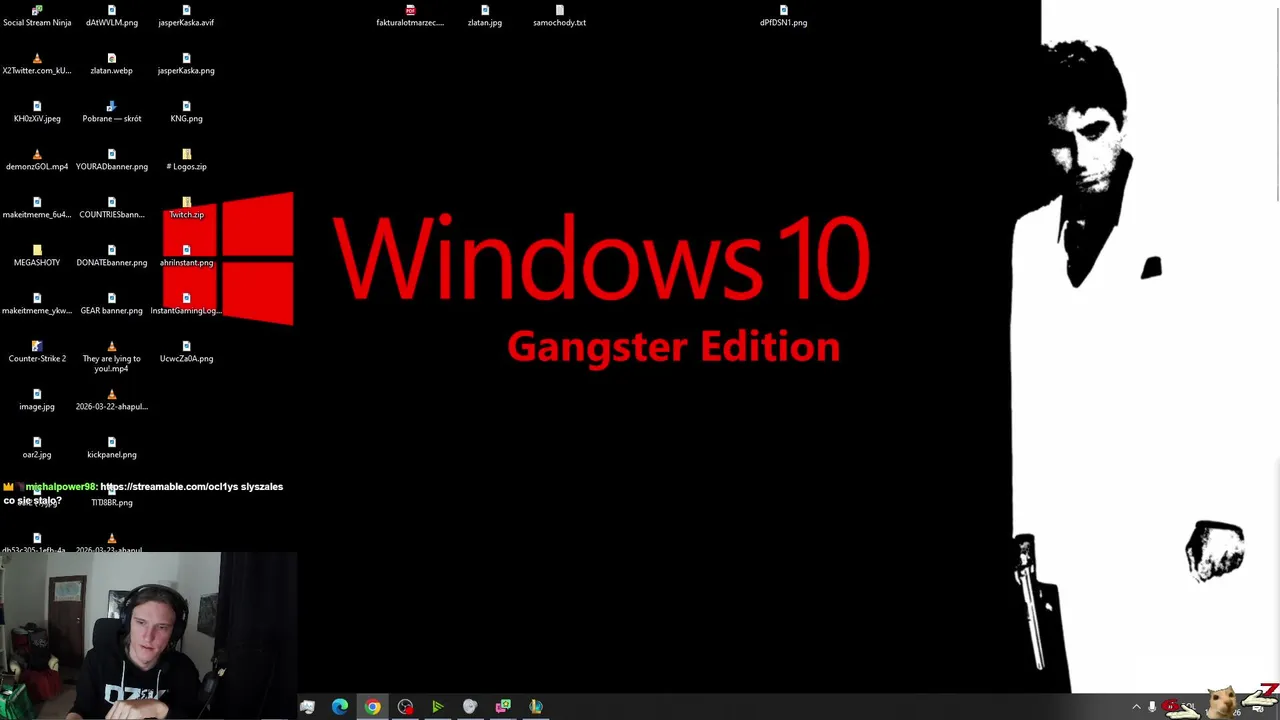Launch the Counter-Strike 2 shortcut

click(37, 352)
